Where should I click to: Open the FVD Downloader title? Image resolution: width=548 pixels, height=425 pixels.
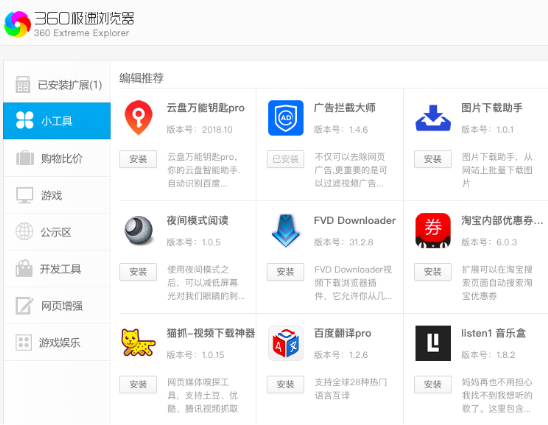(x=355, y=220)
